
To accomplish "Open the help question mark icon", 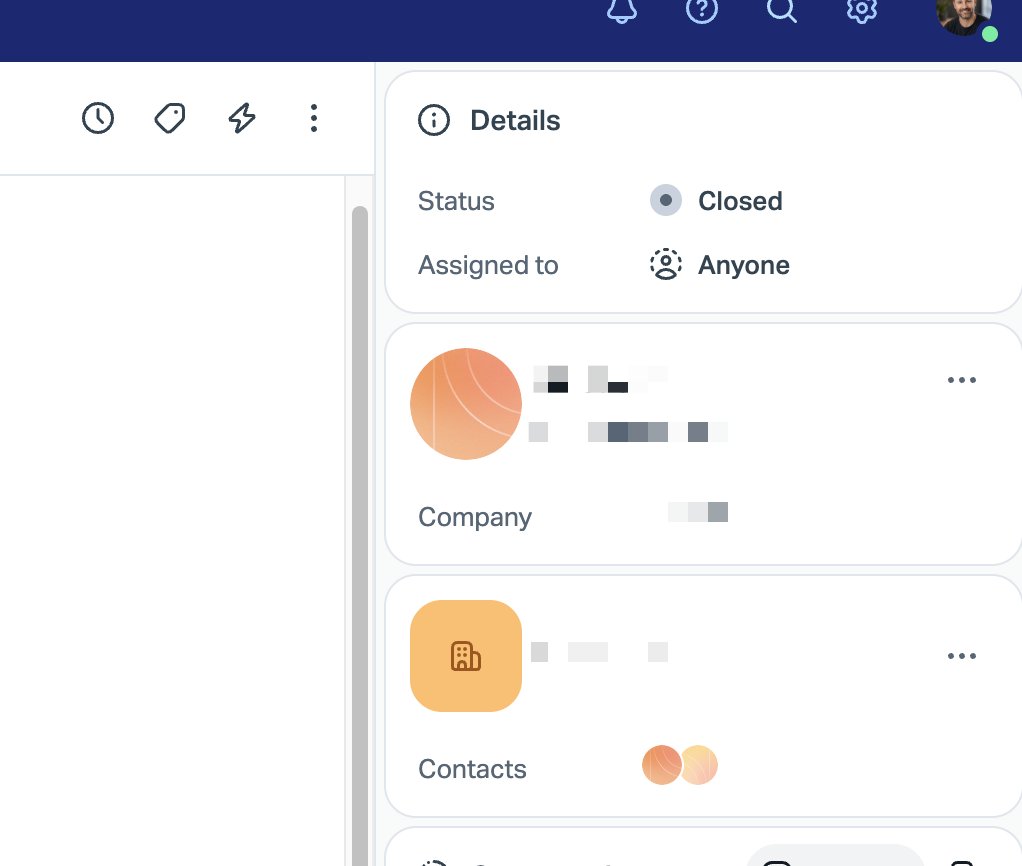I will (x=702, y=10).
